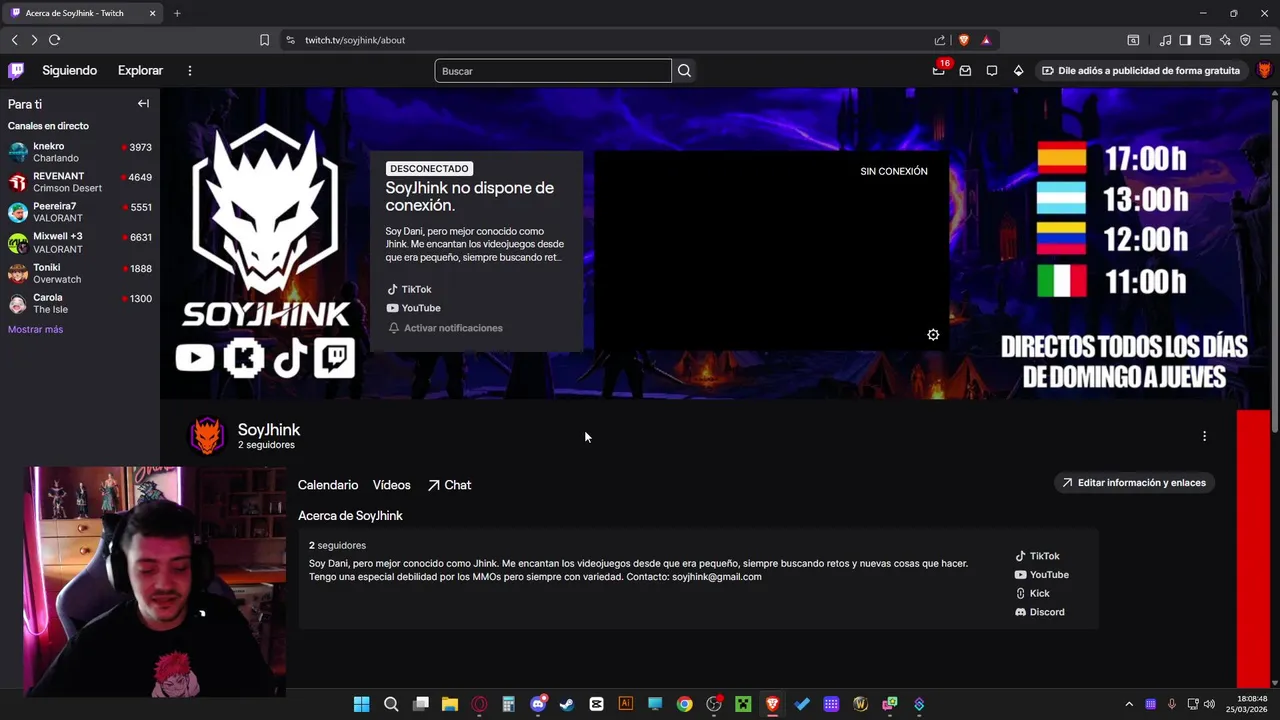
Task: Expand sidebar with Mostrar más
Action: pyautogui.click(x=35, y=329)
